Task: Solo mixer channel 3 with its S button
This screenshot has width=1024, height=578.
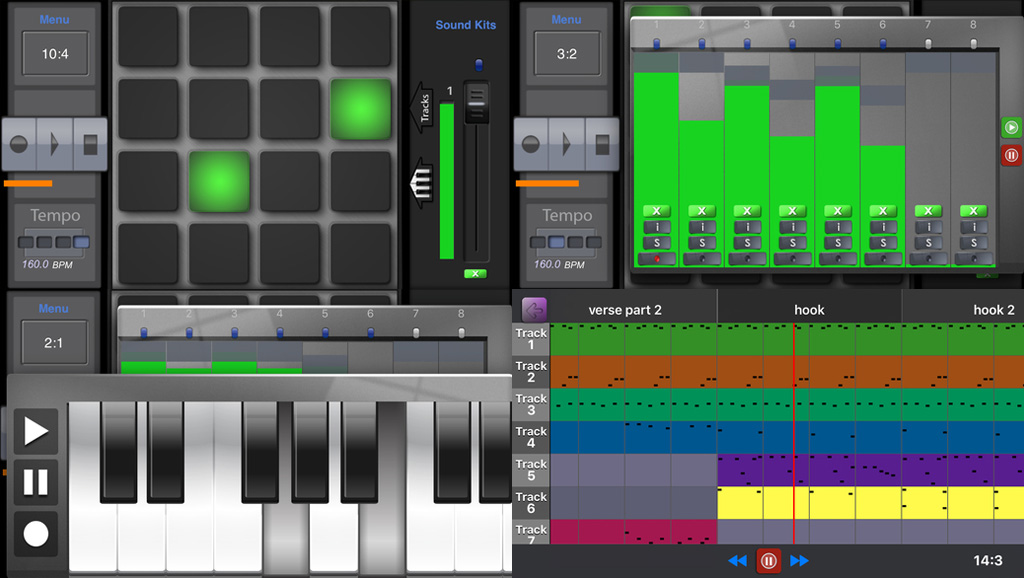Action: [747, 243]
